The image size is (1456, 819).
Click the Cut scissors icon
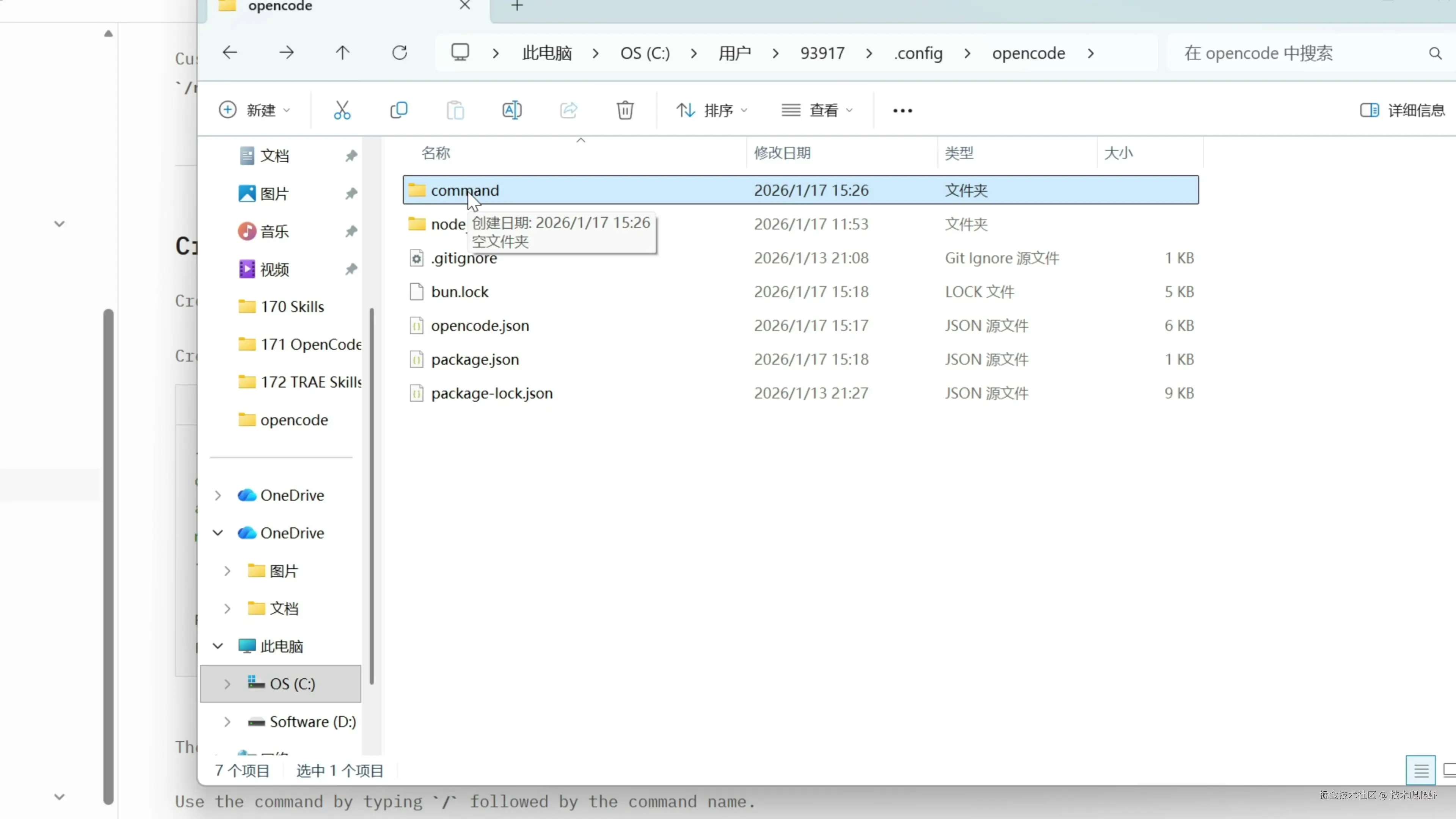[342, 110]
